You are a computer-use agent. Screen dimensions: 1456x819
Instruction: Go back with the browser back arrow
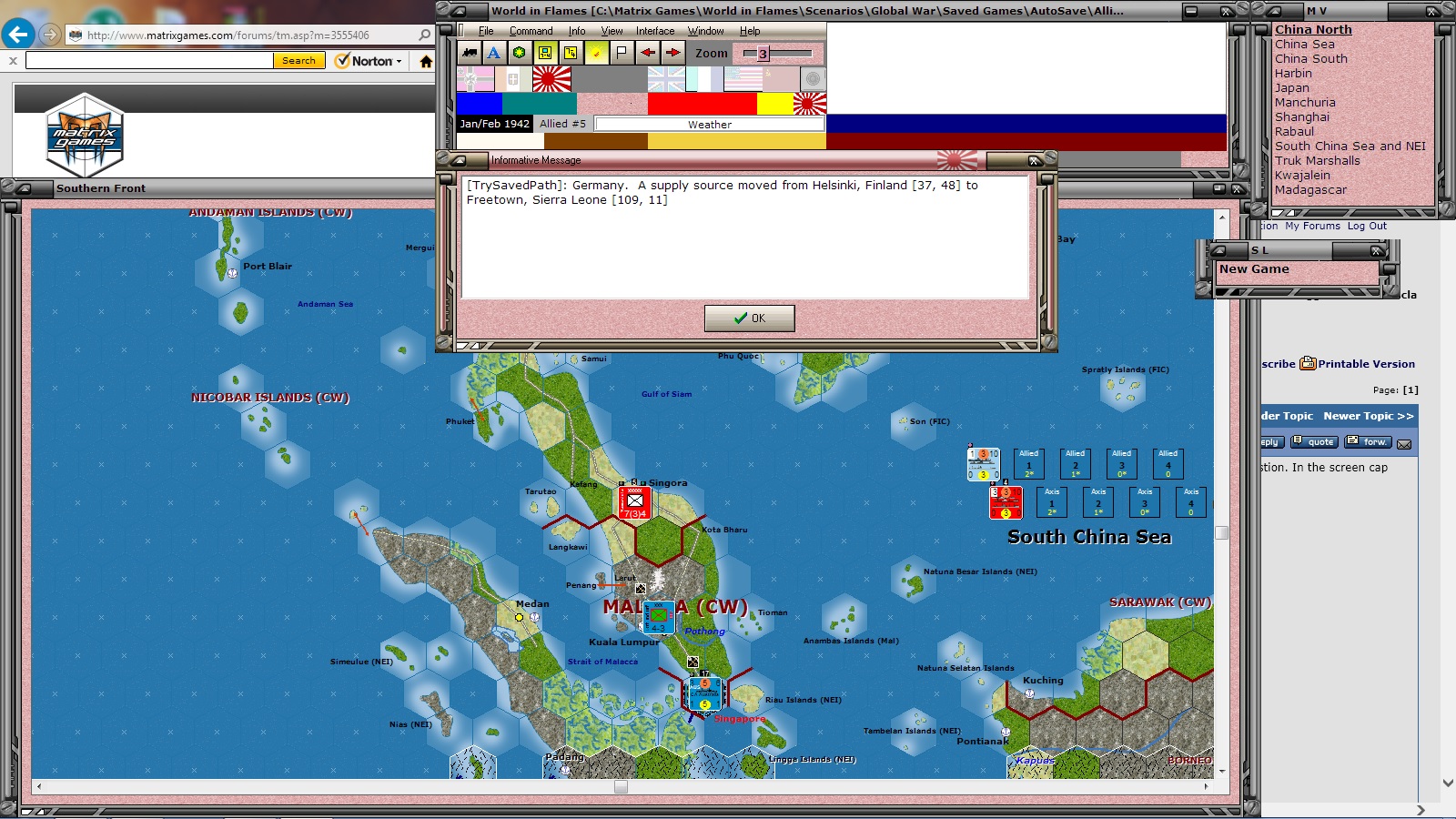18,35
